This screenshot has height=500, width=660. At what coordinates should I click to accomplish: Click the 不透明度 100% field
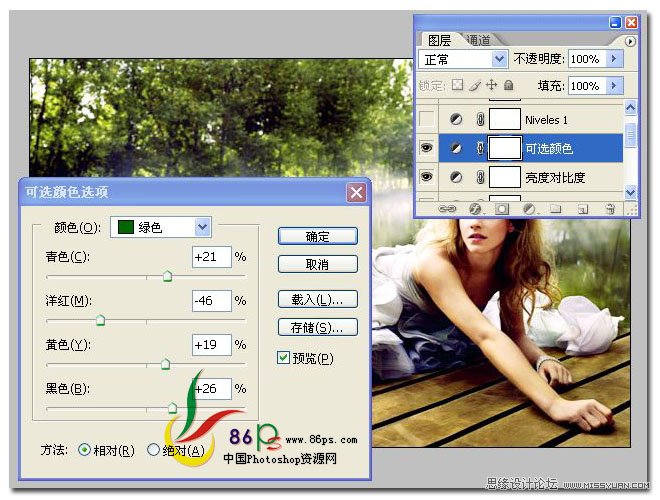click(588, 59)
